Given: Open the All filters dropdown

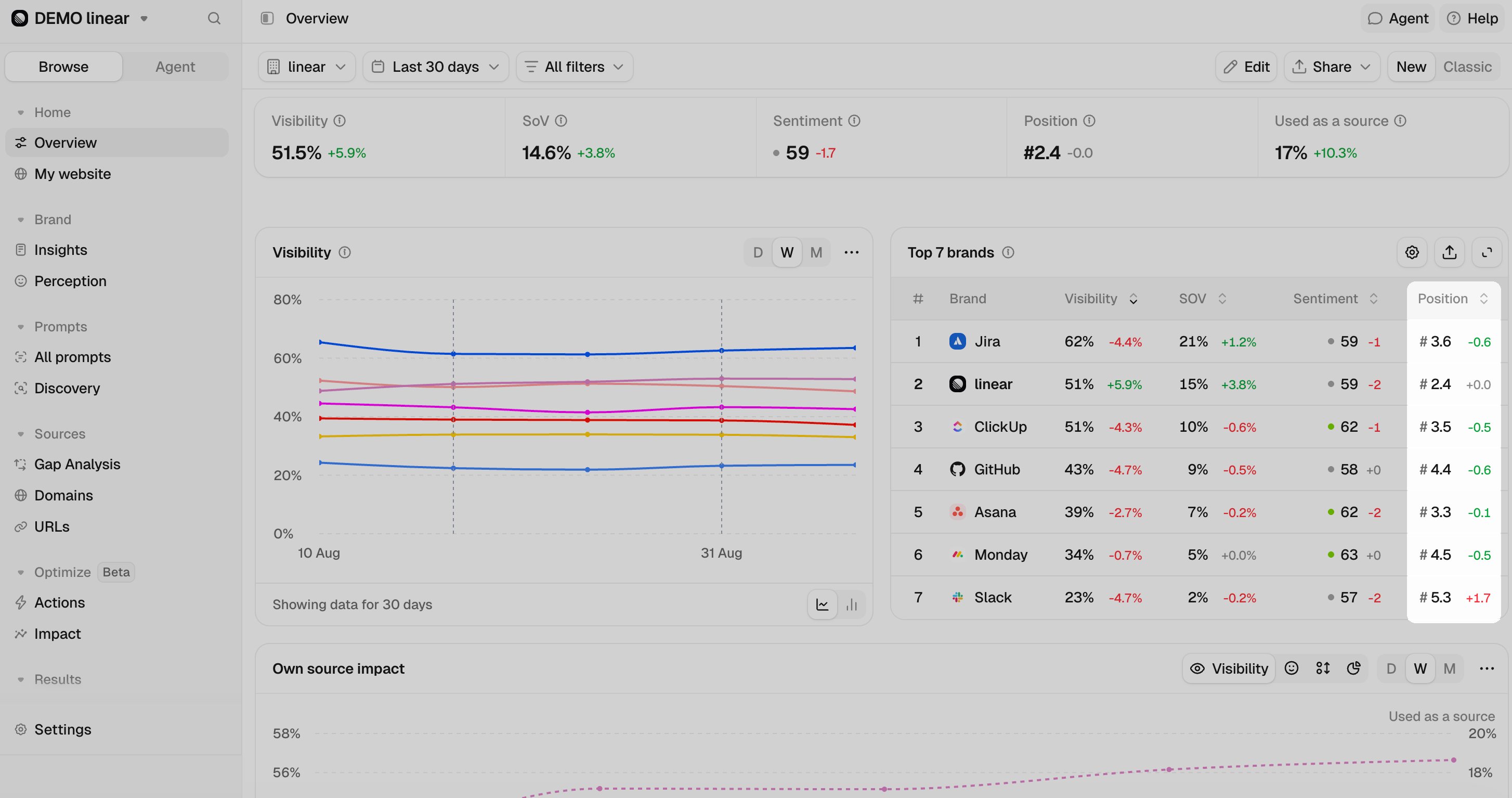Looking at the screenshot, I should coord(574,67).
